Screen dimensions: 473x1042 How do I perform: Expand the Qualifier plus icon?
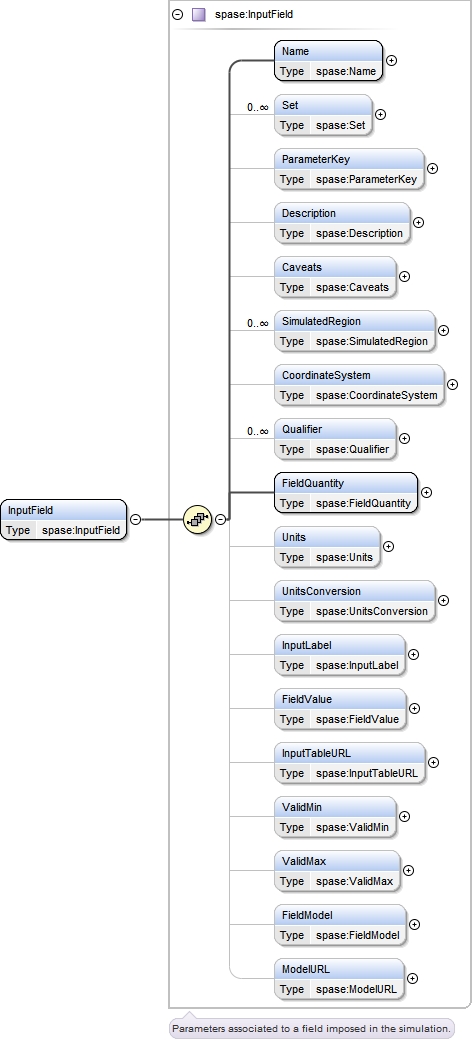point(404,439)
